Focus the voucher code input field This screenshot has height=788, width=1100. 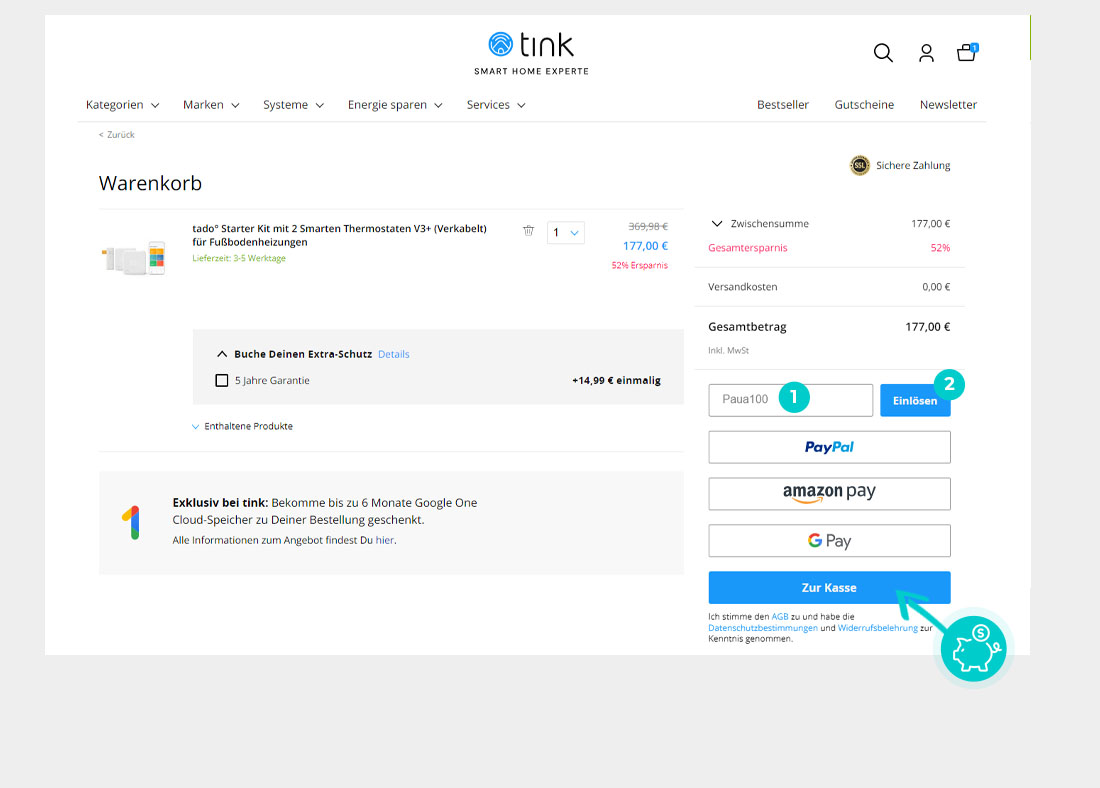pyautogui.click(x=791, y=400)
